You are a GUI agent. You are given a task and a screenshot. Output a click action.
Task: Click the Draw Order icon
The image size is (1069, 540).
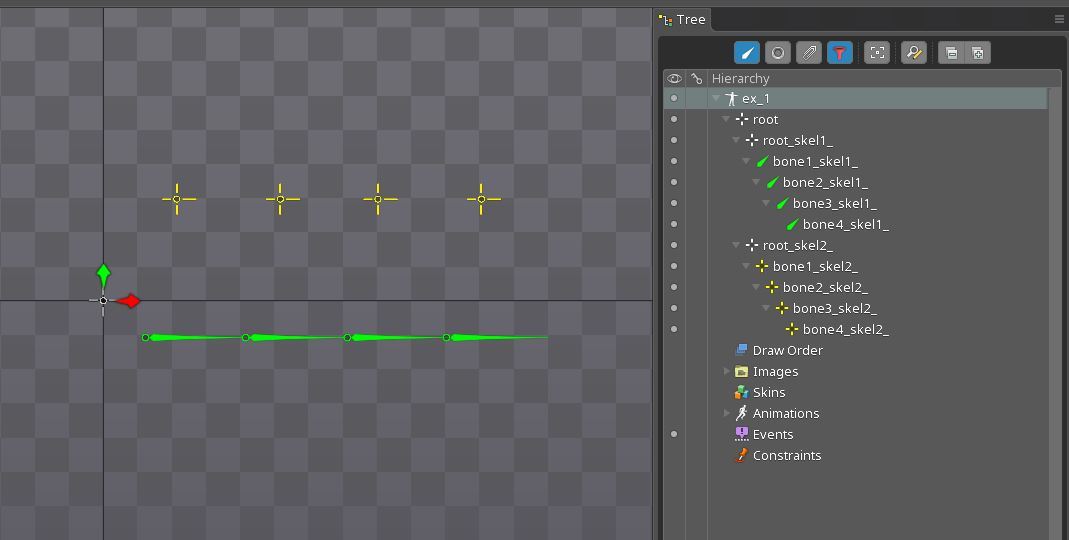point(742,350)
